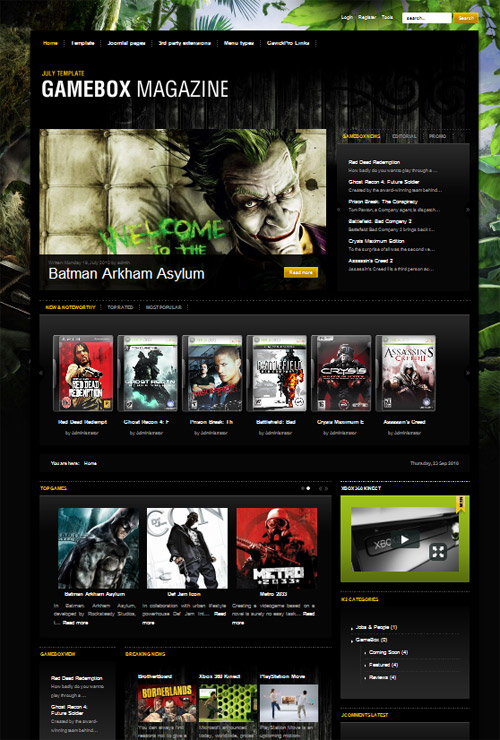Open Joomla! pages menu

[x=126, y=43]
